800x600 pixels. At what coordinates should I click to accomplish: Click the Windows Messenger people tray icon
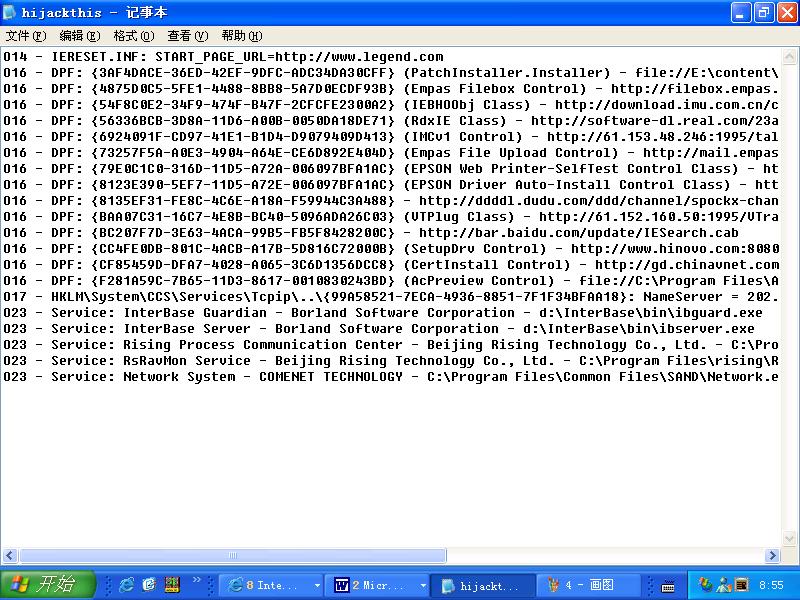coord(723,585)
